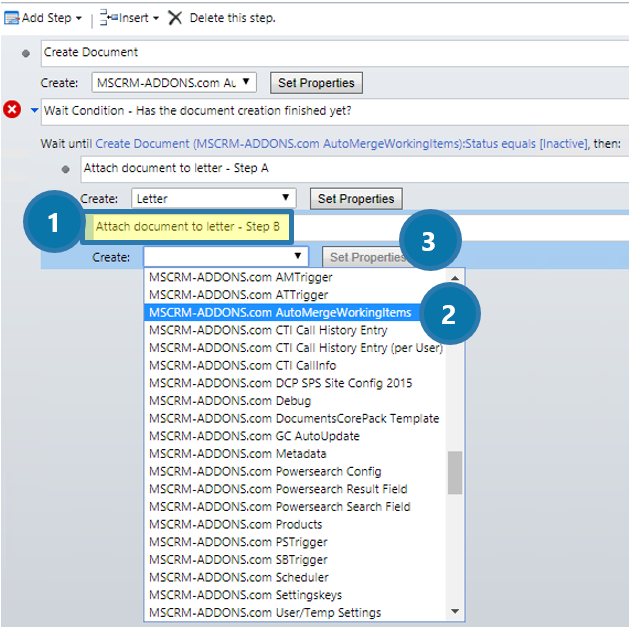Select MSCRM-ADDONS.com Powersearch Search Field

295,507
